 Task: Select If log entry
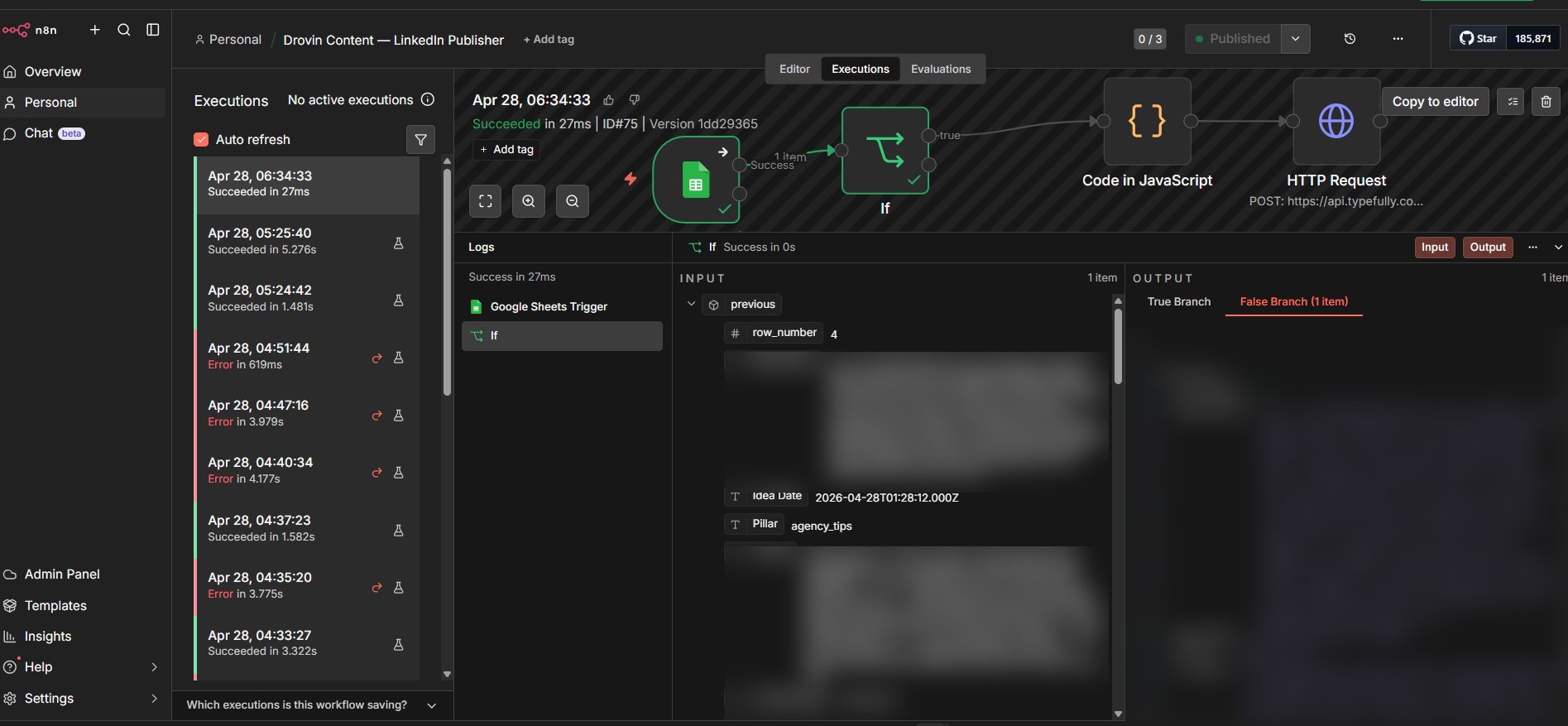click(562, 336)
